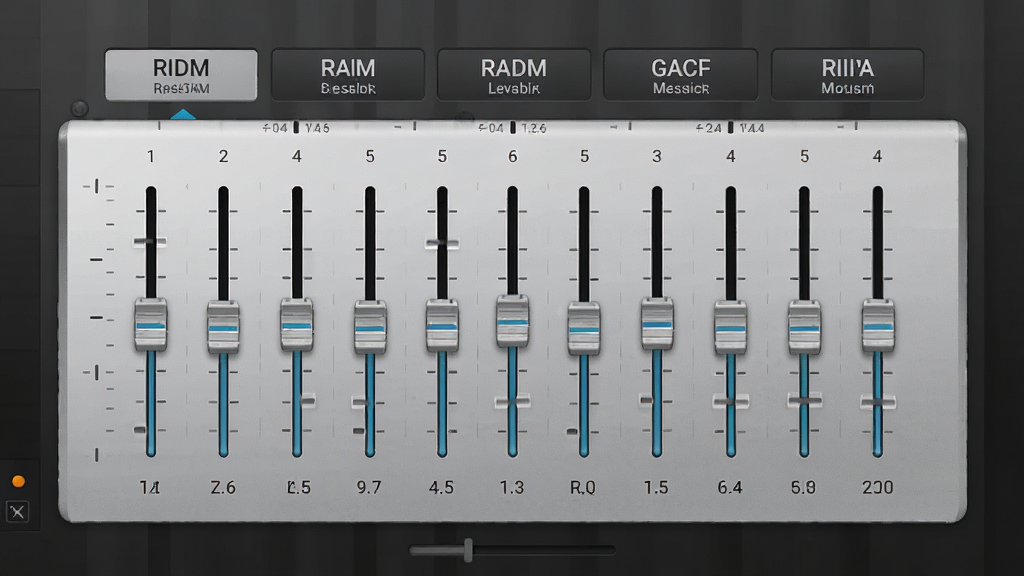Screen dimensions: 1024x576
Task: Click the fader handle above value 9.7
Action: point(370,327)
